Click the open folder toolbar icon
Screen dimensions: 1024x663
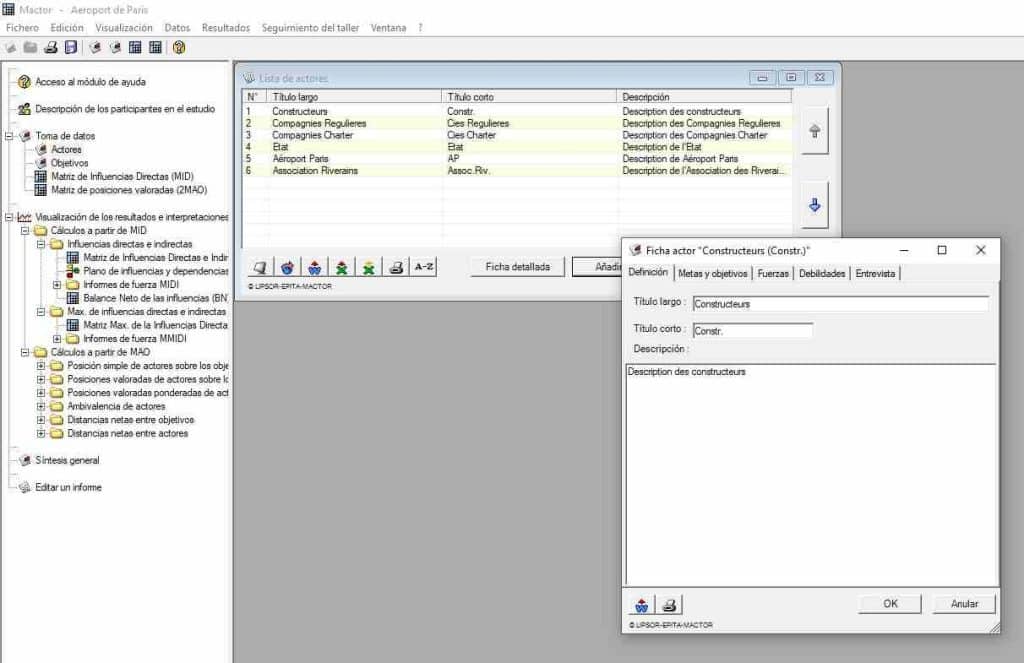point(30,47)
